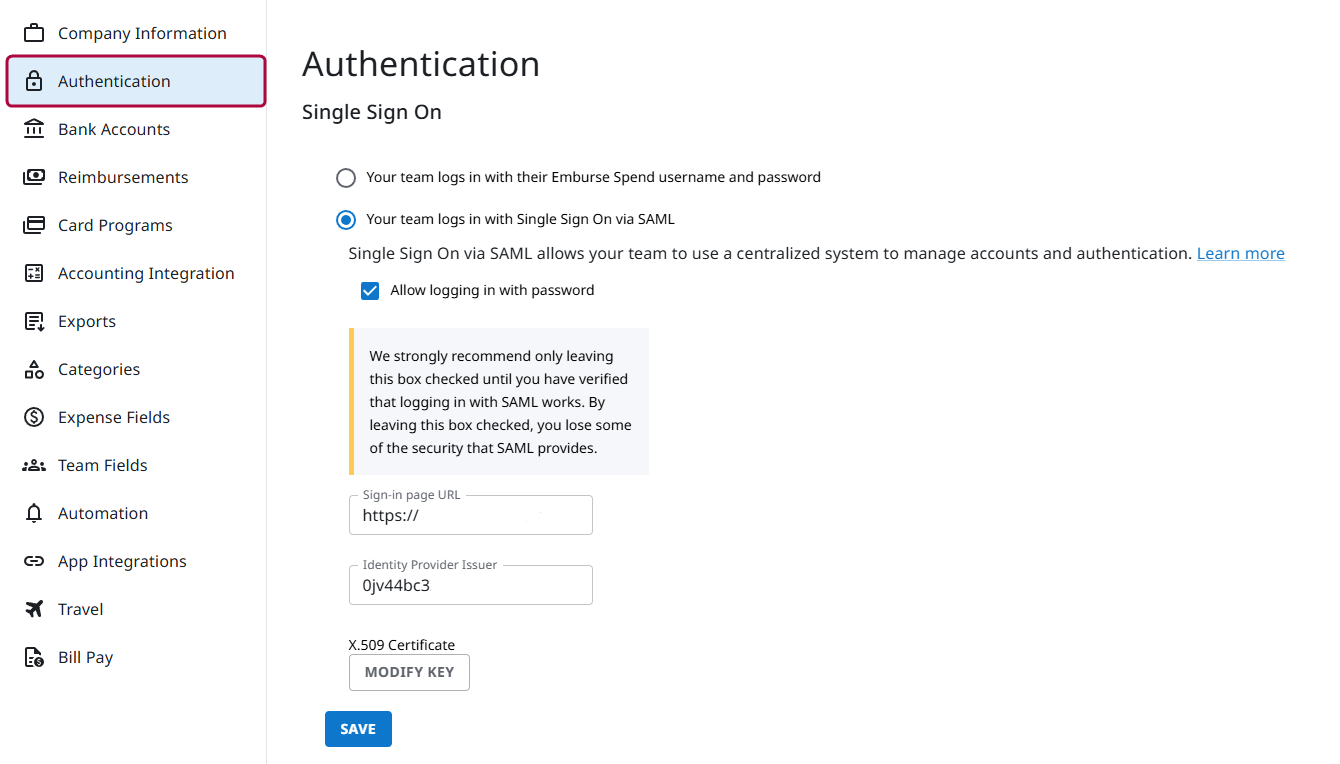This screenshot has height=764, width=1340.
Task: Go to Expense Fields section
Action: coord(113,417)
